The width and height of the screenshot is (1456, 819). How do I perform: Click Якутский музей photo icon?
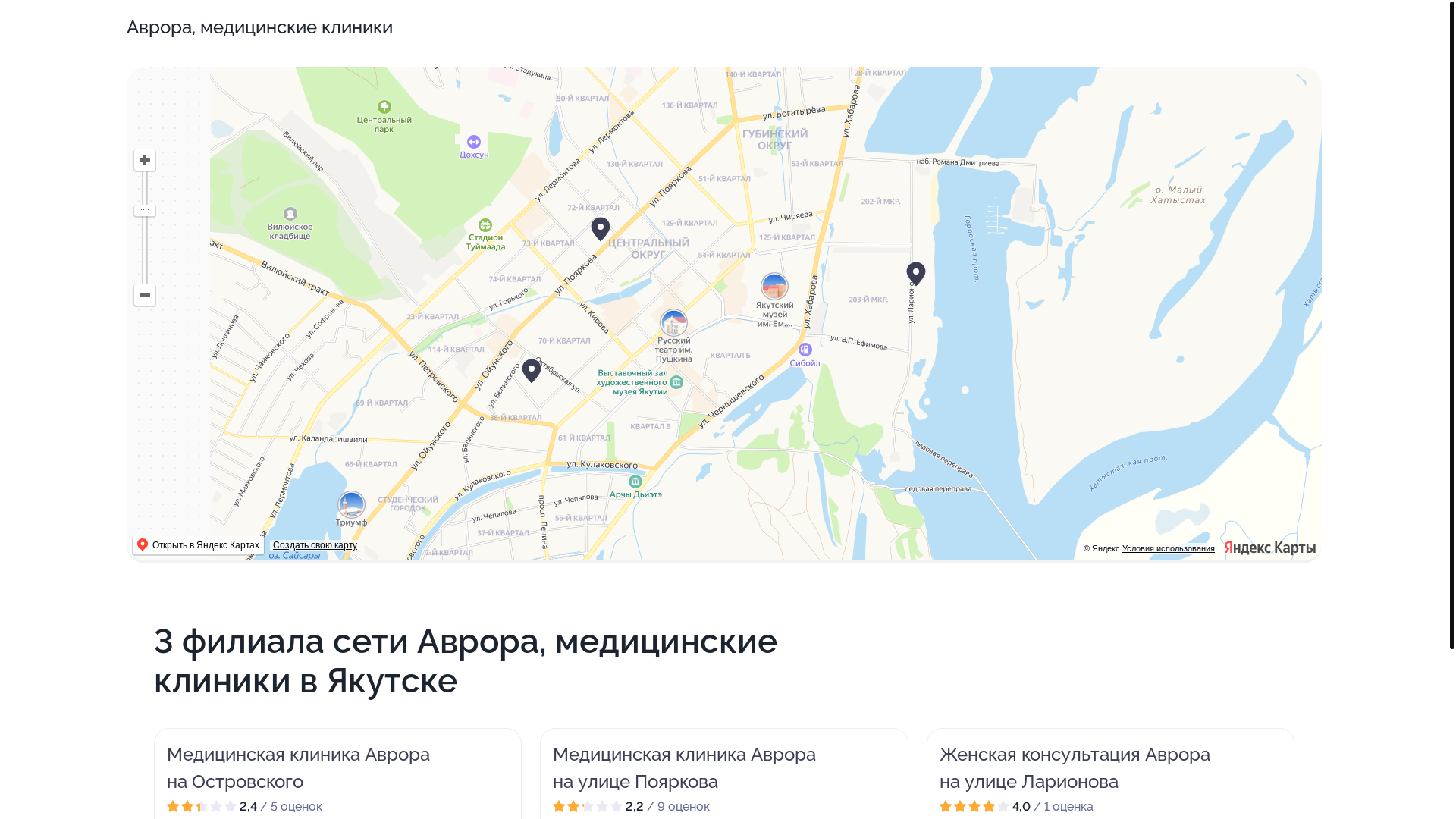[774, 287]
